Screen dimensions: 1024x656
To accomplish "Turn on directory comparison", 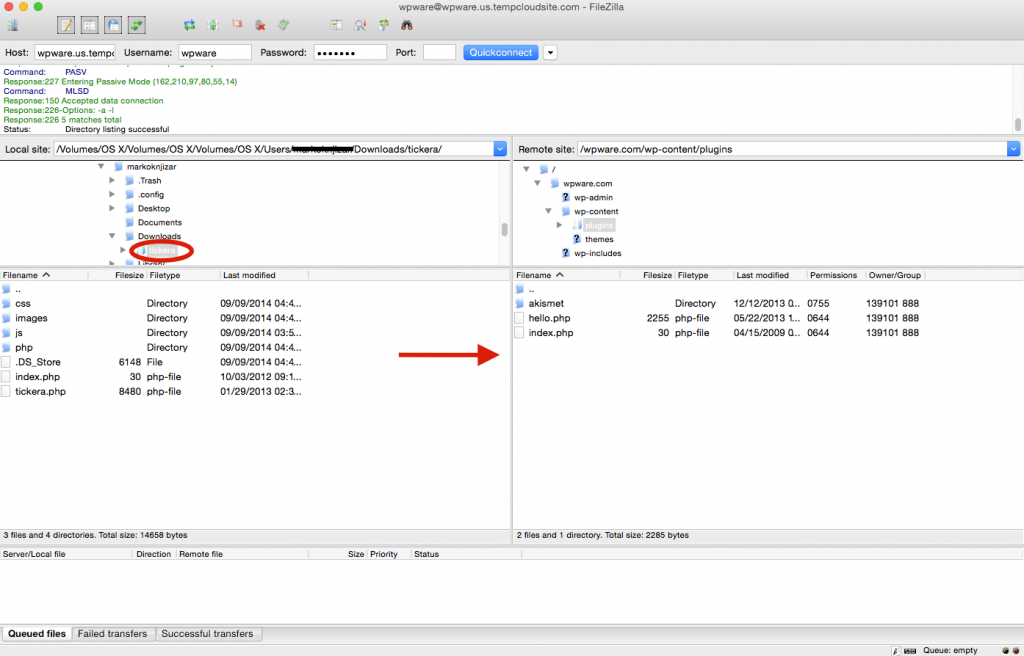I will point(360,25).
